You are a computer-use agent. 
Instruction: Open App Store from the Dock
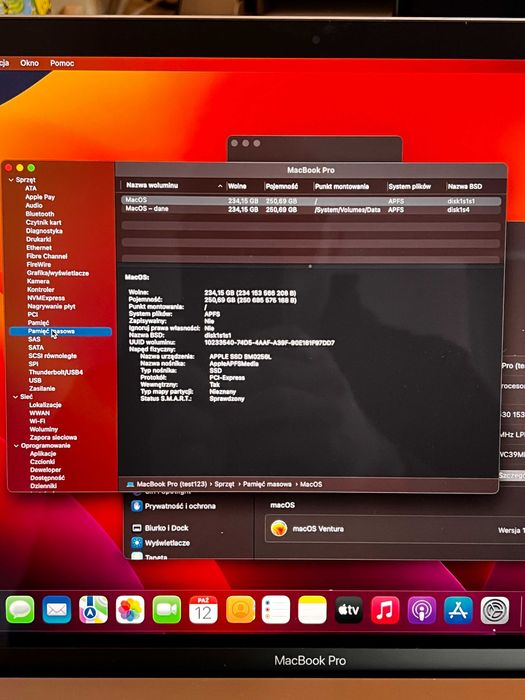click(x=458, y=609)
